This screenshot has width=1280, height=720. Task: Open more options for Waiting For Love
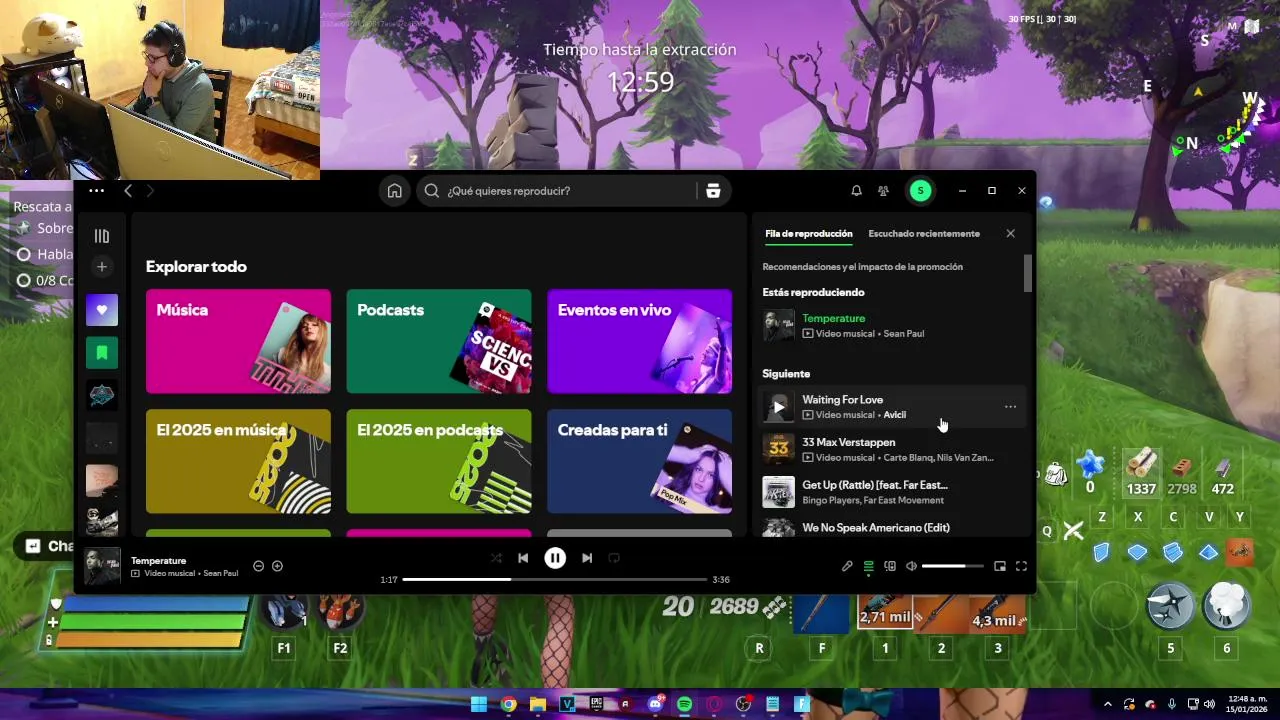tap(1010, 407)
